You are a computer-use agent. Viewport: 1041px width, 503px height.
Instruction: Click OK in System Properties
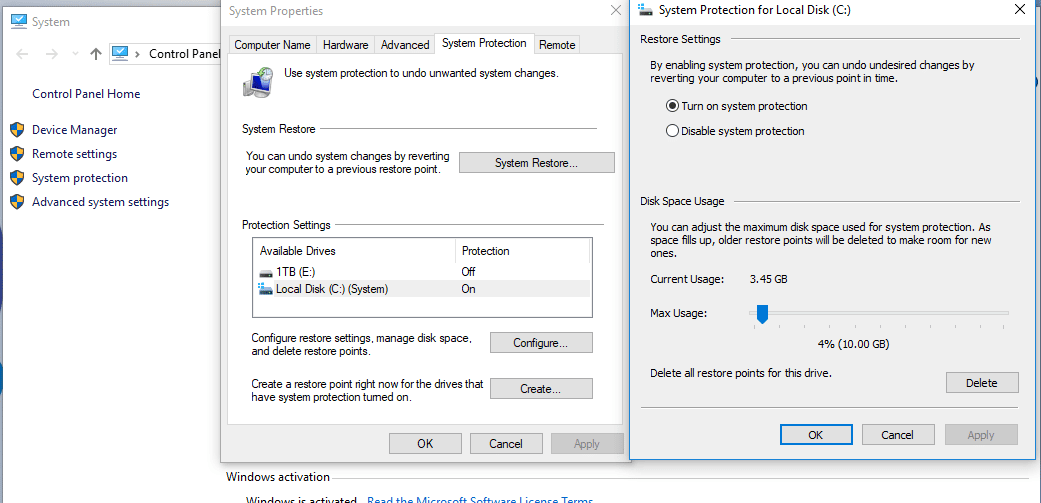[425, 444]
